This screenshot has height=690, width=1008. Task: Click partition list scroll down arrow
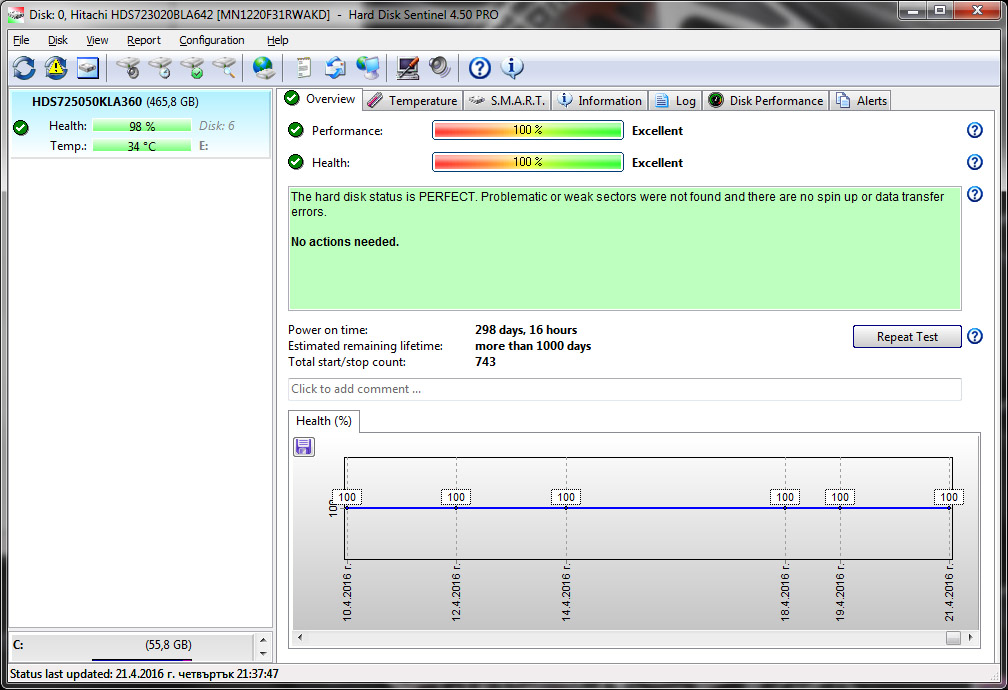coord(263,653)
